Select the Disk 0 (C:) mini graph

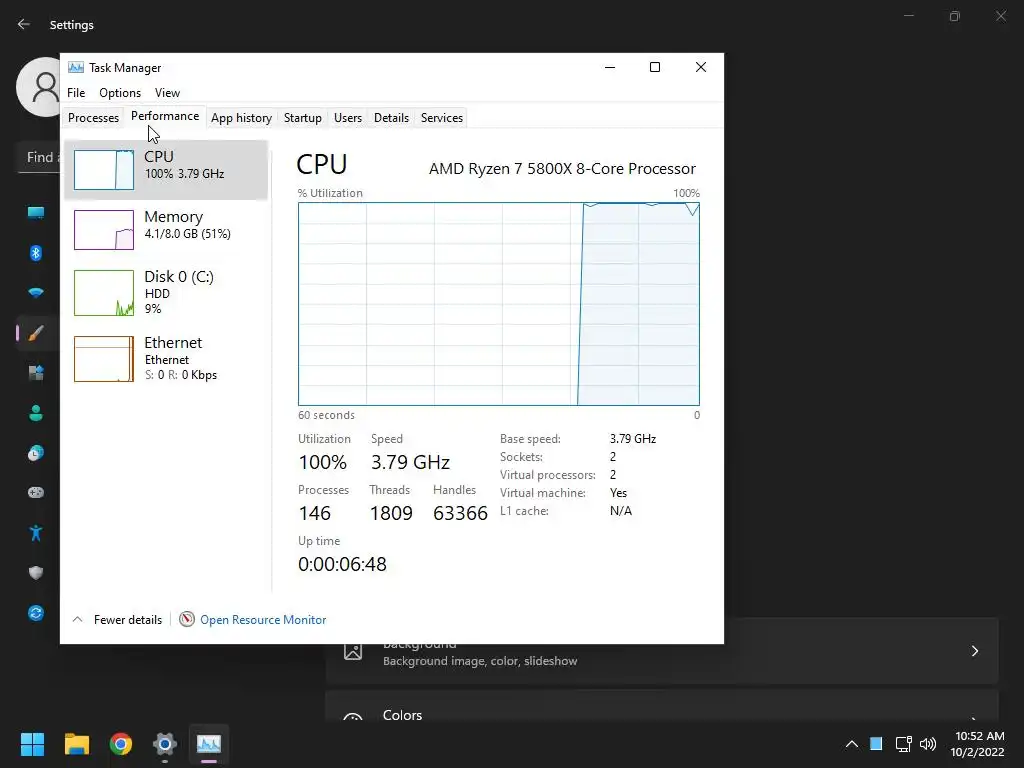pos(104,293)
